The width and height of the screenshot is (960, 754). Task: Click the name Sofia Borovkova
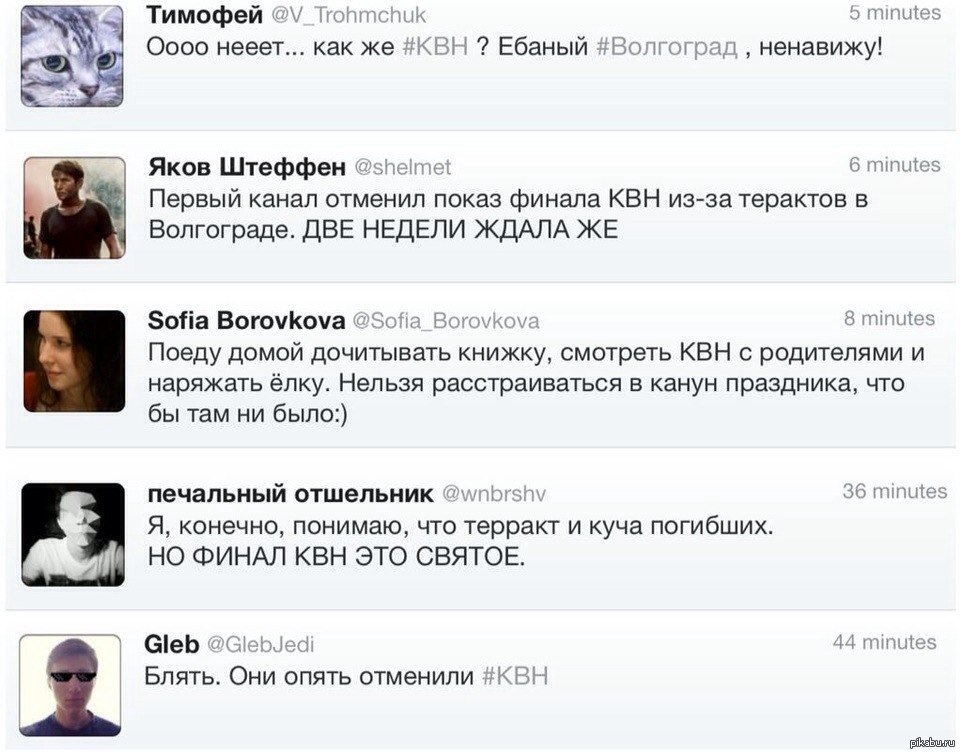[246, 320]
